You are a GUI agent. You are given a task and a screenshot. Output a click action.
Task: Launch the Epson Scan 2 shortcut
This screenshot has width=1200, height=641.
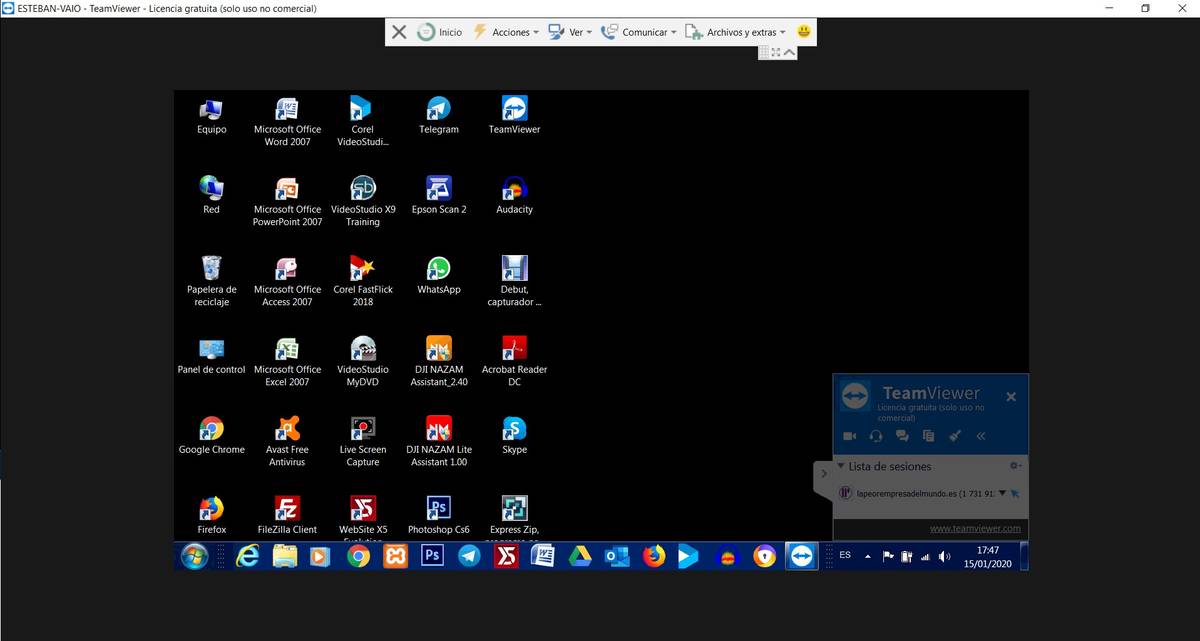click(x=438, y=196)
